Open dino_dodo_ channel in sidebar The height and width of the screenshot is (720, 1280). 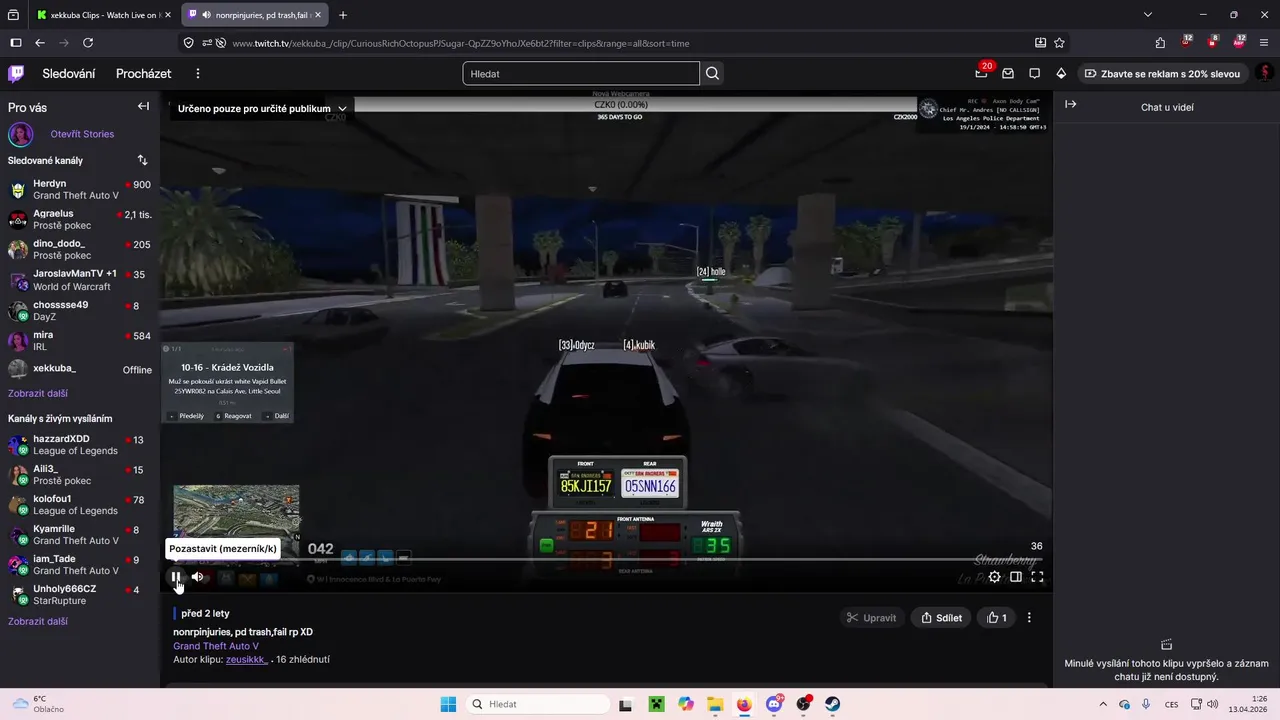80,250
